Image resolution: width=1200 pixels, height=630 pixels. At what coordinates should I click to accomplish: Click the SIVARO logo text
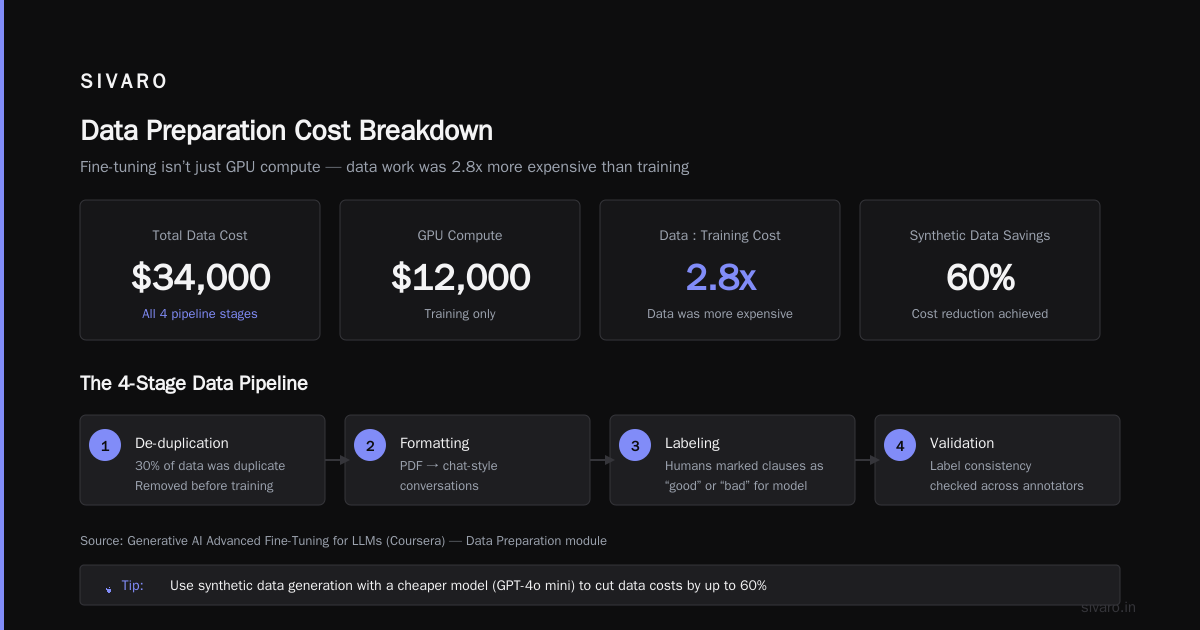(x=124, y=82)
